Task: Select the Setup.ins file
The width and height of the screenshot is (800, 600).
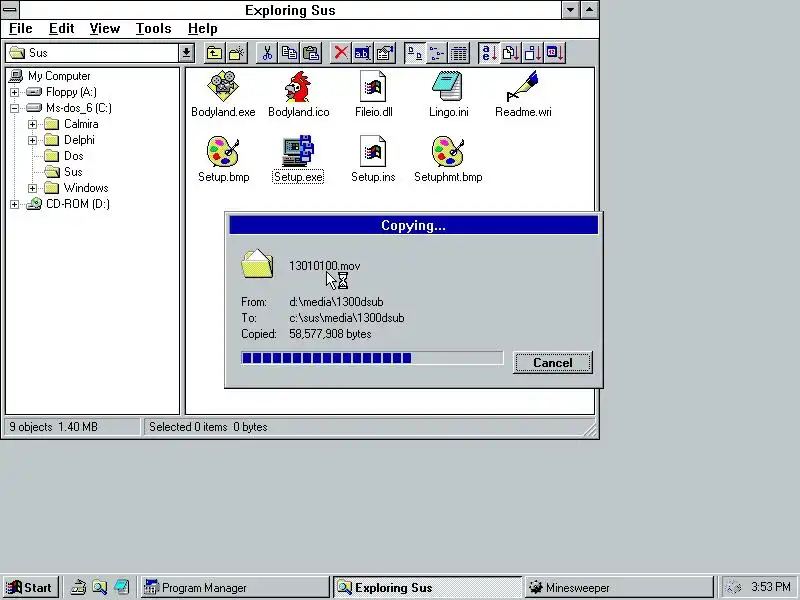Action: [373, 160]
